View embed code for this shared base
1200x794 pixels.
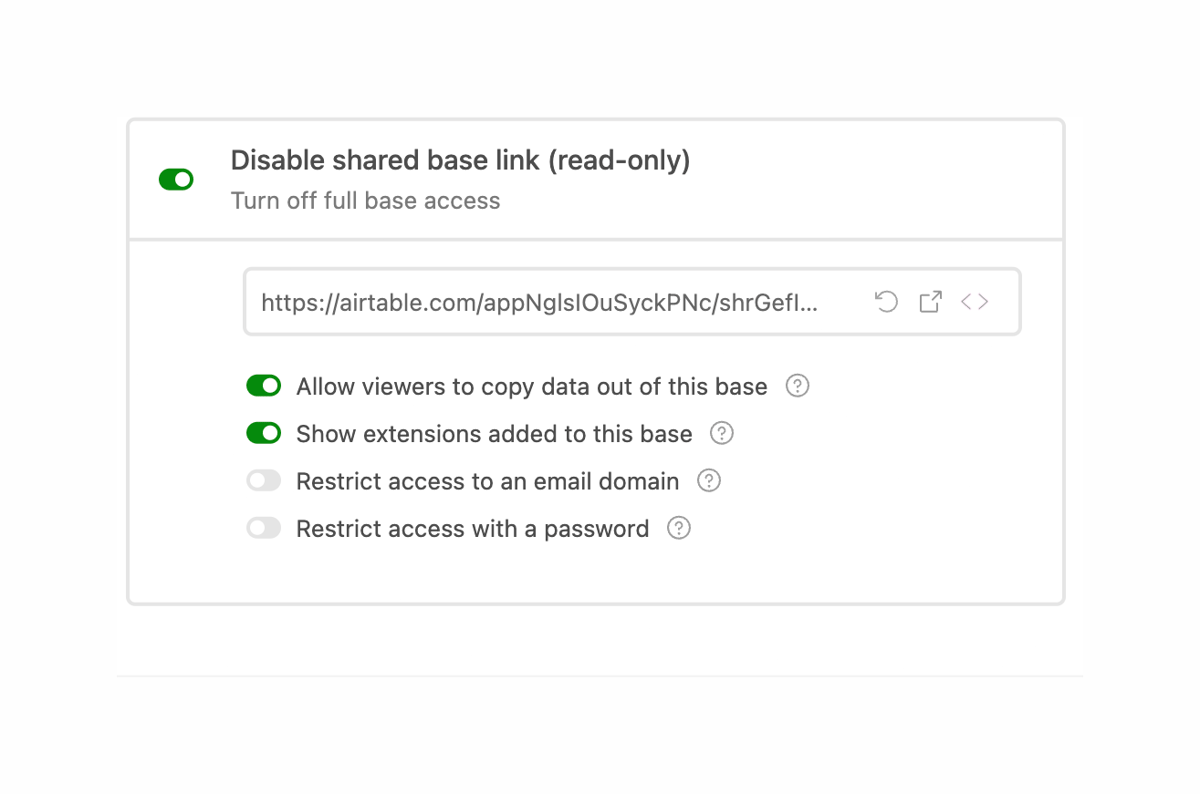pyautogui.click(x=974, y=301)
